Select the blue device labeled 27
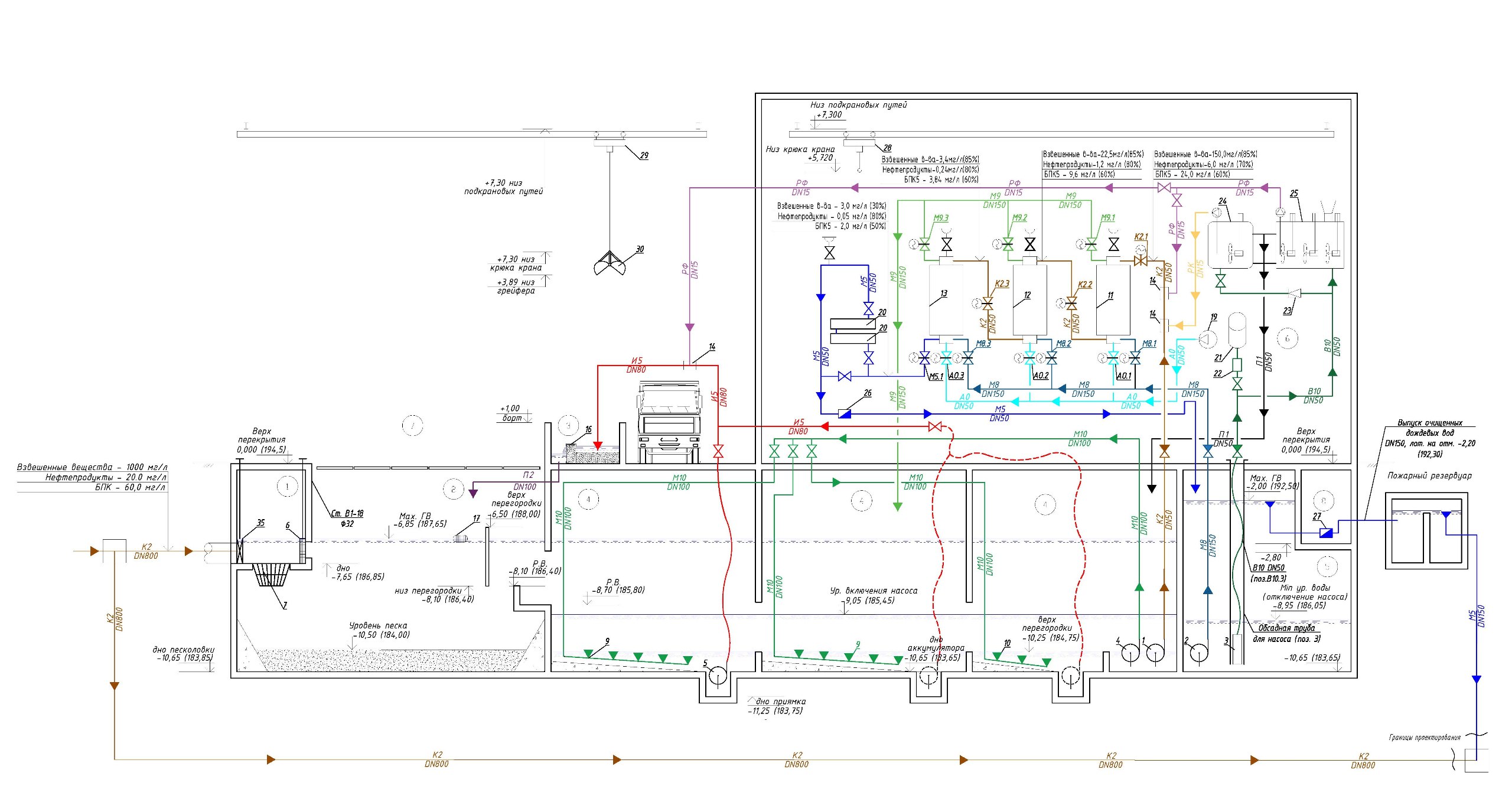Image resolution: width=1512 pixels, height=802 pixels. (1326, 533)
